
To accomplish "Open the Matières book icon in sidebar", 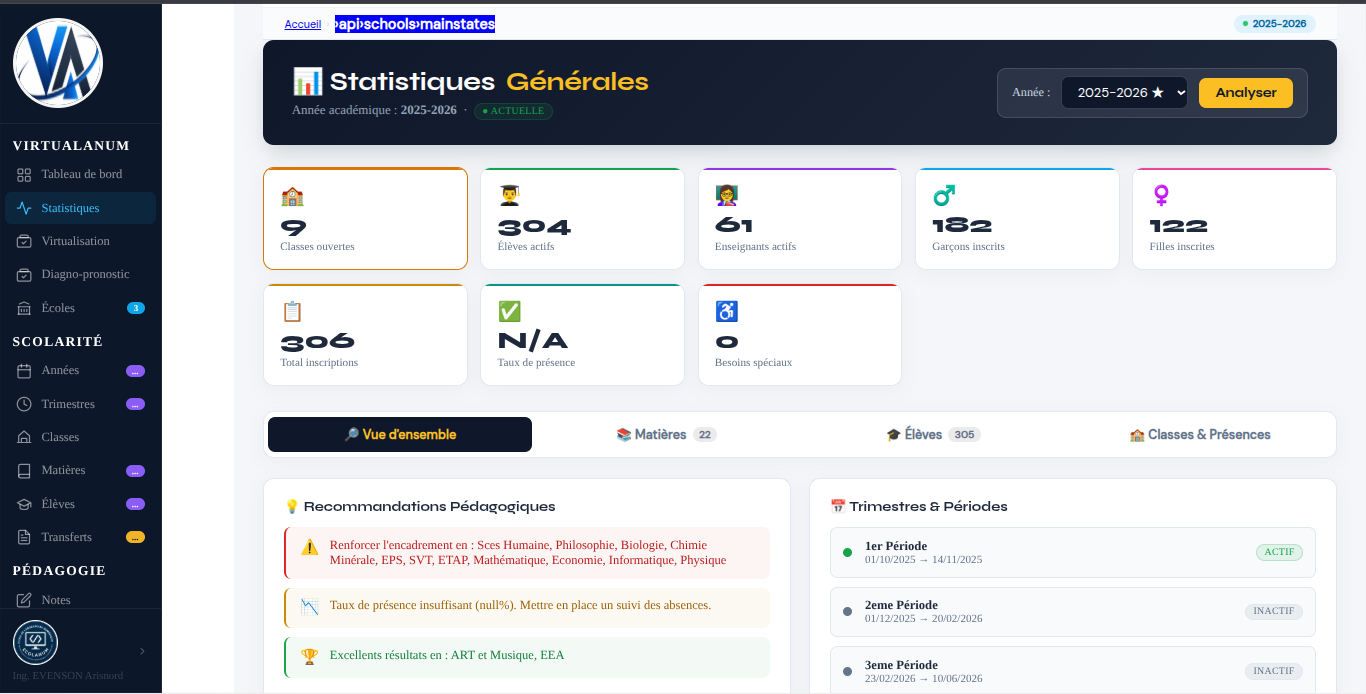I will pos(24,470).
